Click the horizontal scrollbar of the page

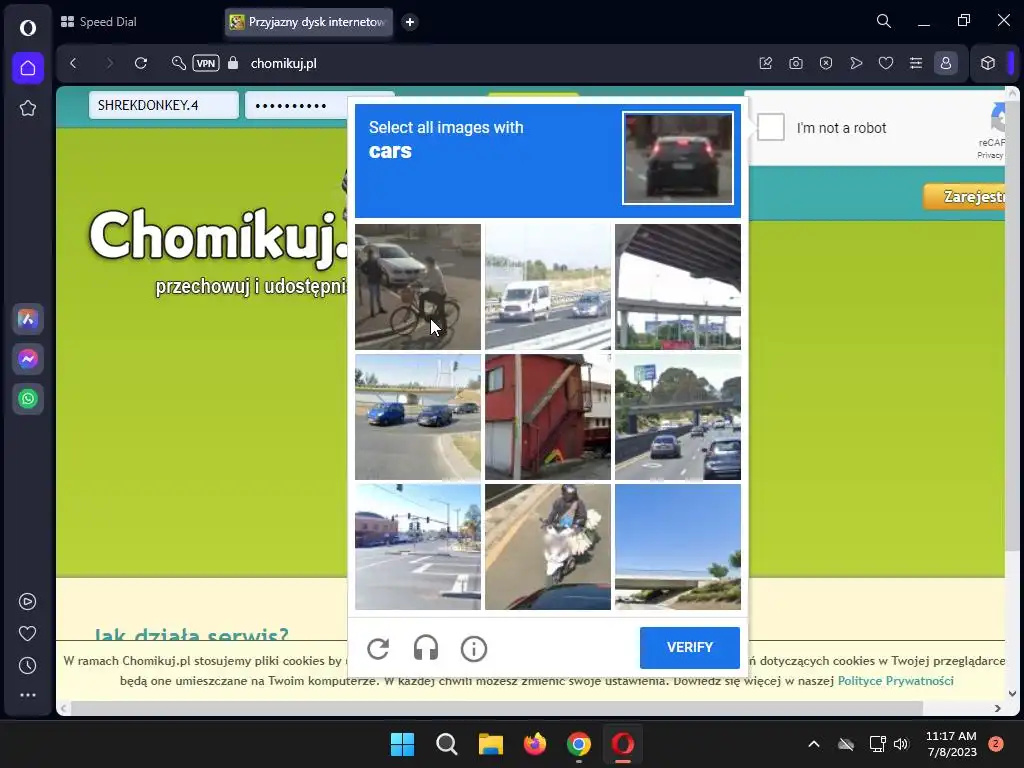click(x=496, y=708)
